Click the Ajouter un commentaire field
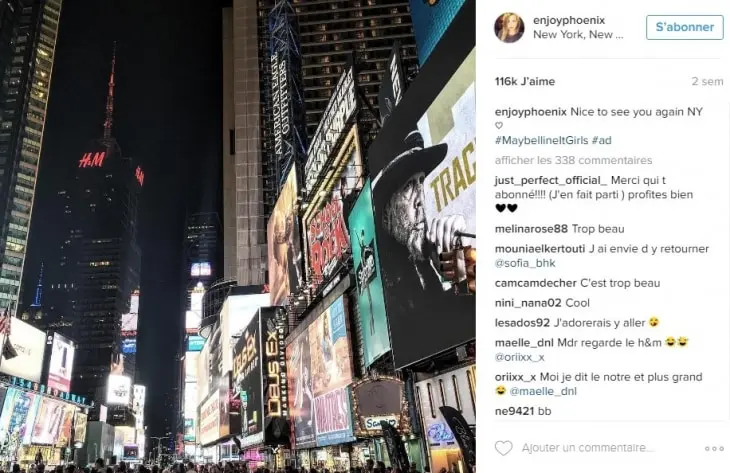 tap(588, 448)
